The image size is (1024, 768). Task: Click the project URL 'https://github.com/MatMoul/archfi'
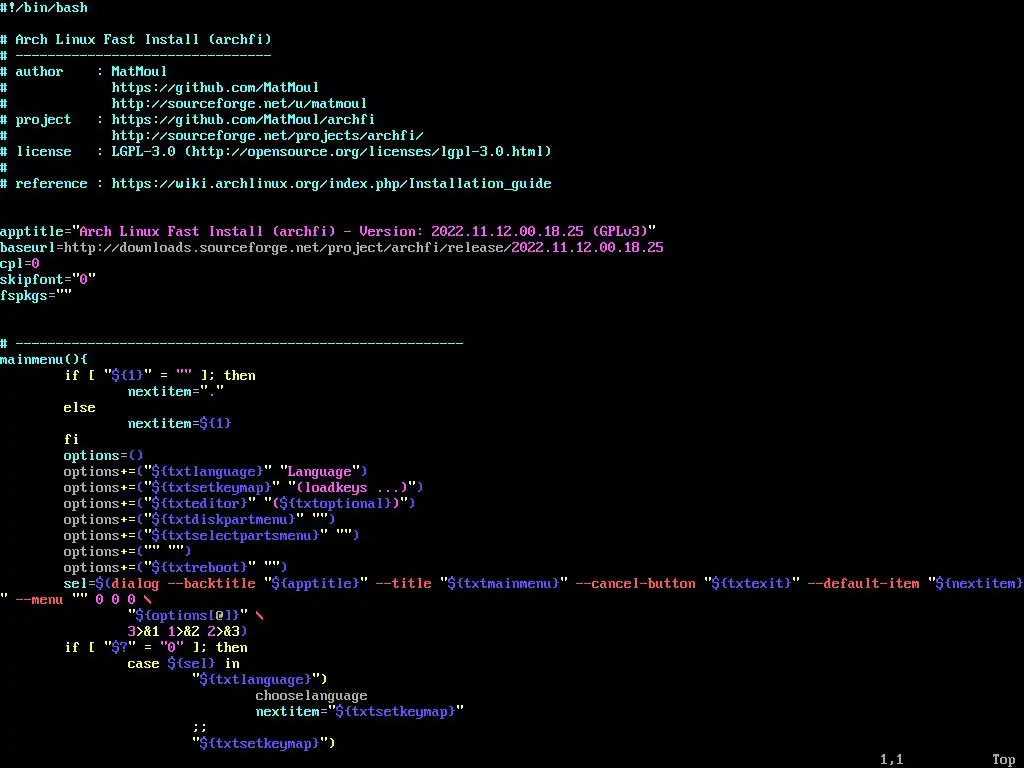click(x=243, y=120)
